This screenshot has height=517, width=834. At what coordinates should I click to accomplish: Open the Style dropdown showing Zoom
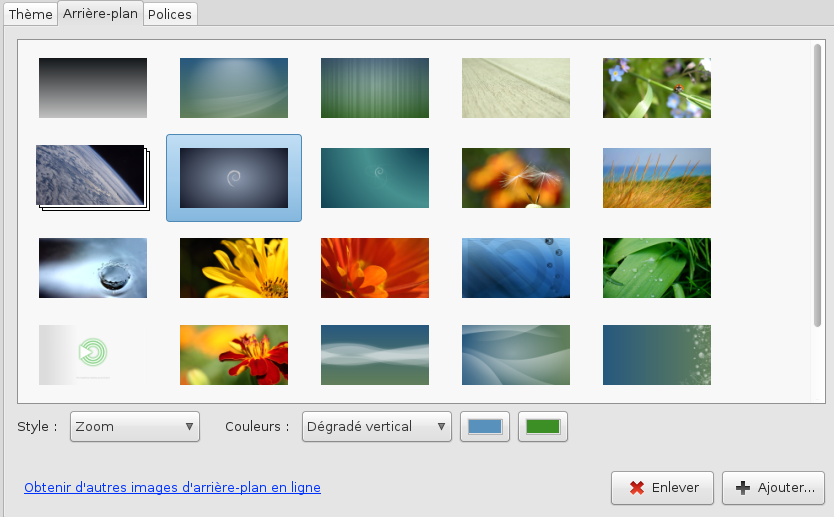(134, 427)
